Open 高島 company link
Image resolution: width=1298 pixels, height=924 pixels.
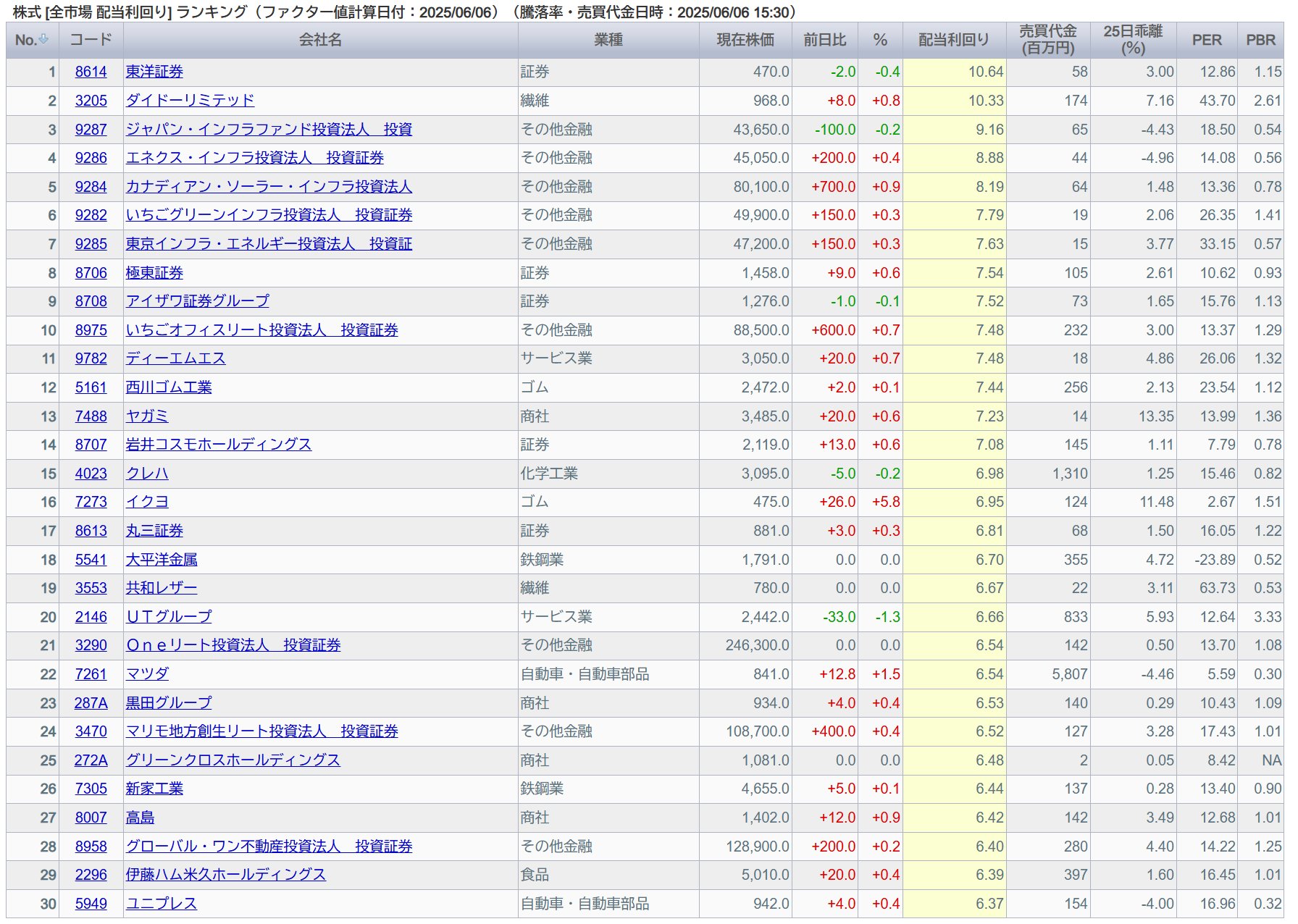point(140,818)
